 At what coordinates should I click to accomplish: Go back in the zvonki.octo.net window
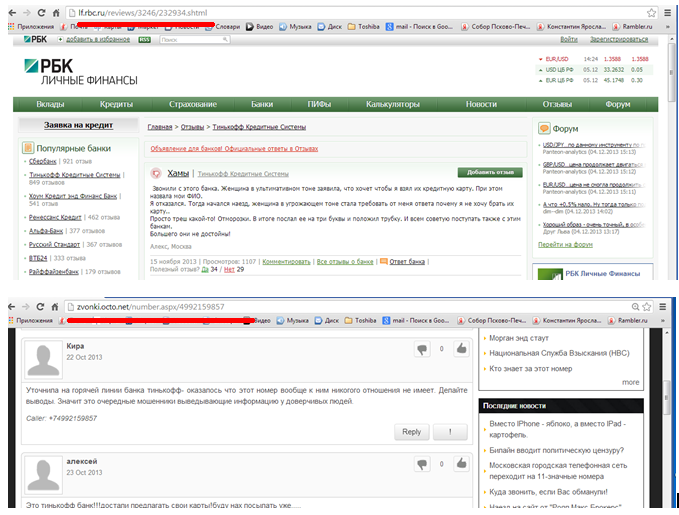(12, 307)
